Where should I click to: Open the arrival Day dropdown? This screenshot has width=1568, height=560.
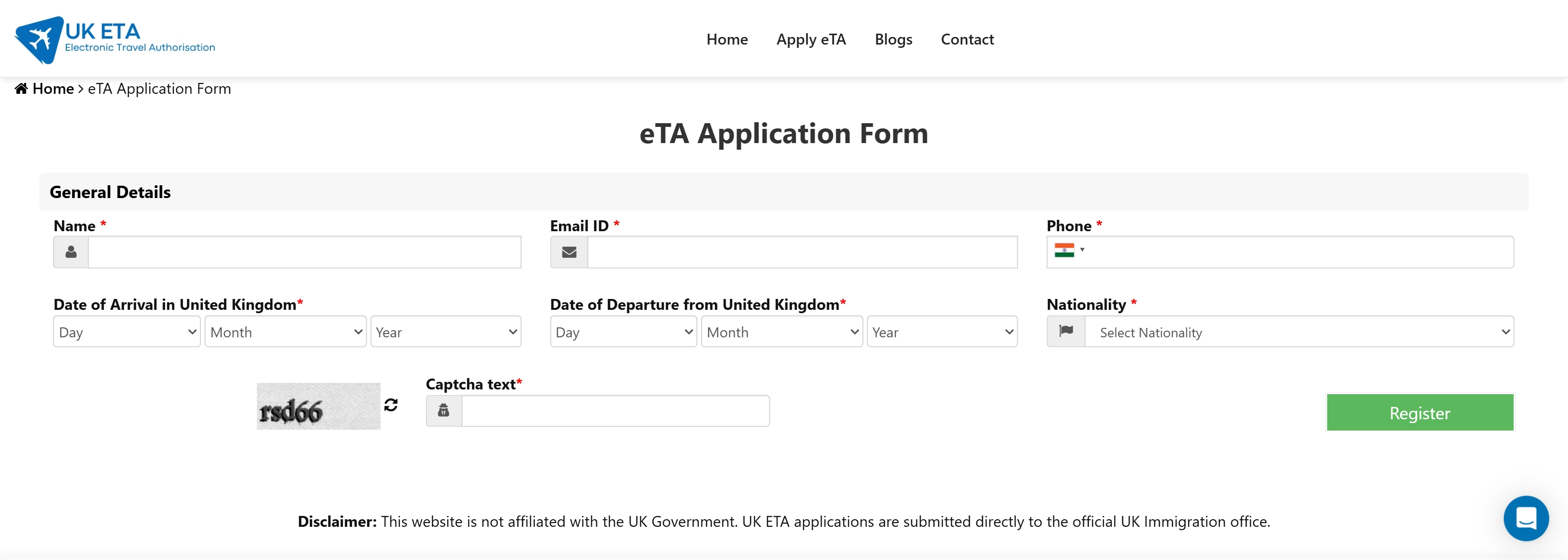[126, 332]
